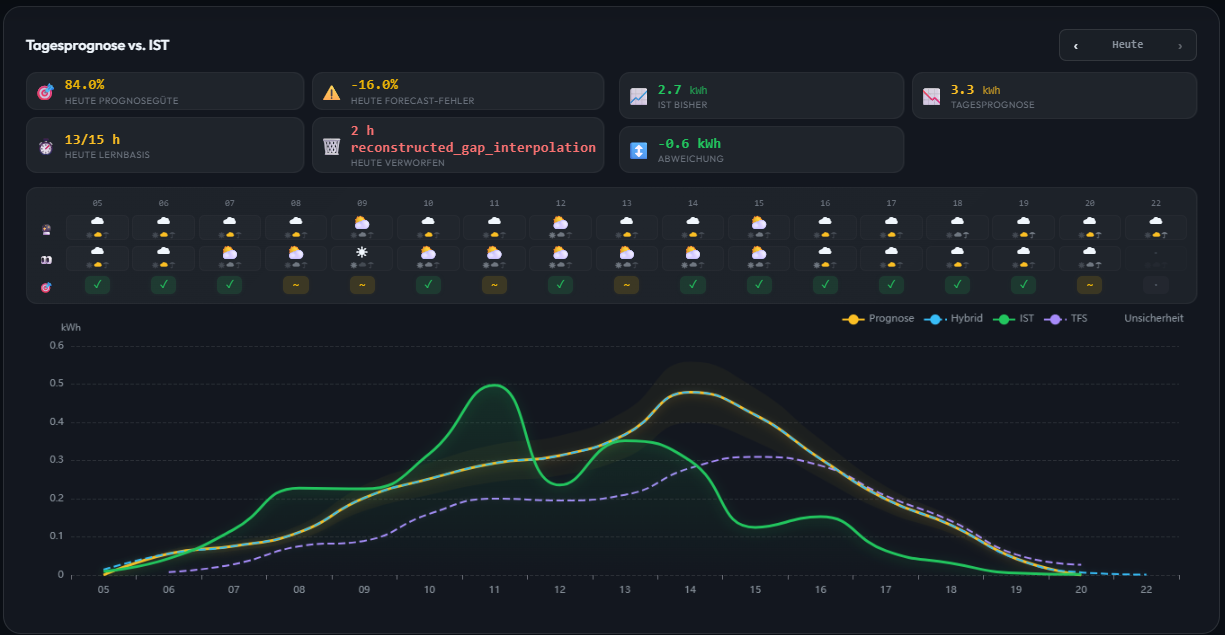Click the top-row cloud icon at hour 22
This screenshot has width=1225, height=635.
1156,222
